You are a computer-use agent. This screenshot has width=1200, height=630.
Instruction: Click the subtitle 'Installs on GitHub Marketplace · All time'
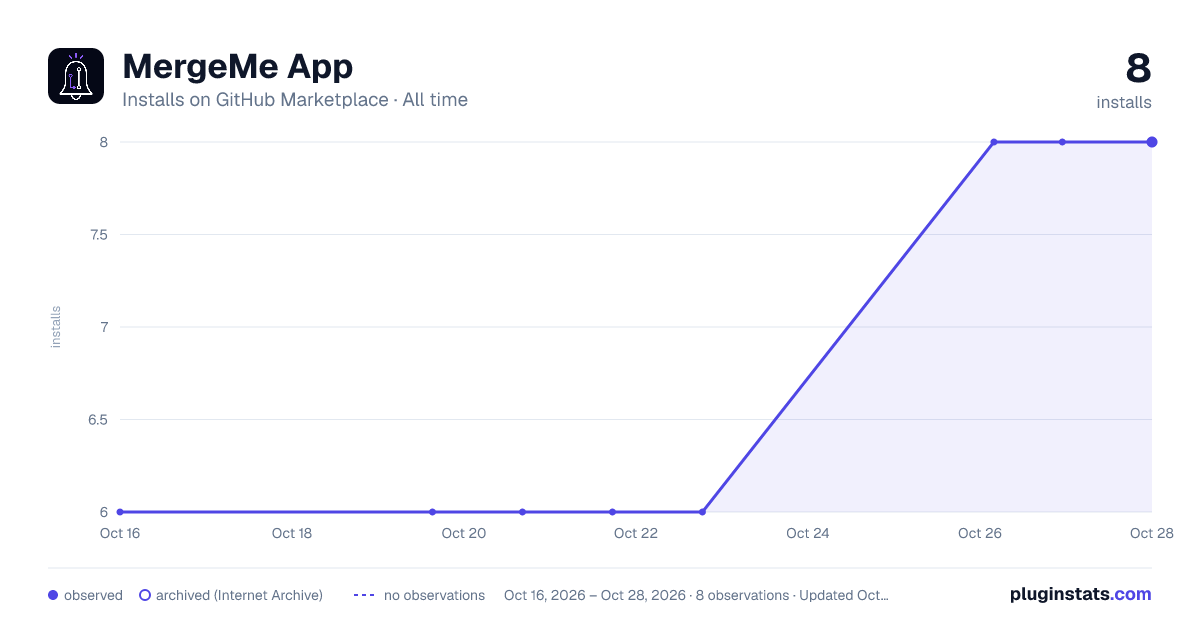[x=295, y=100]
